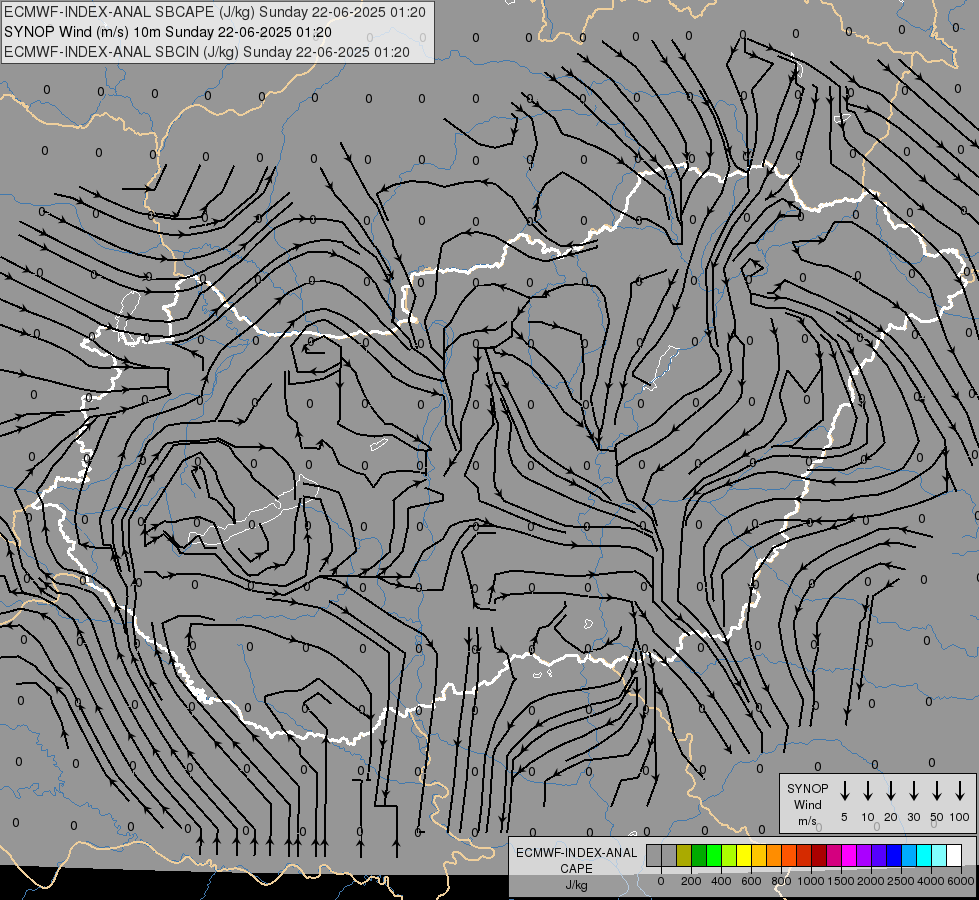Click the 1500 tick label in CAPE legend
979x900 pixels.
tap(841, 881)
